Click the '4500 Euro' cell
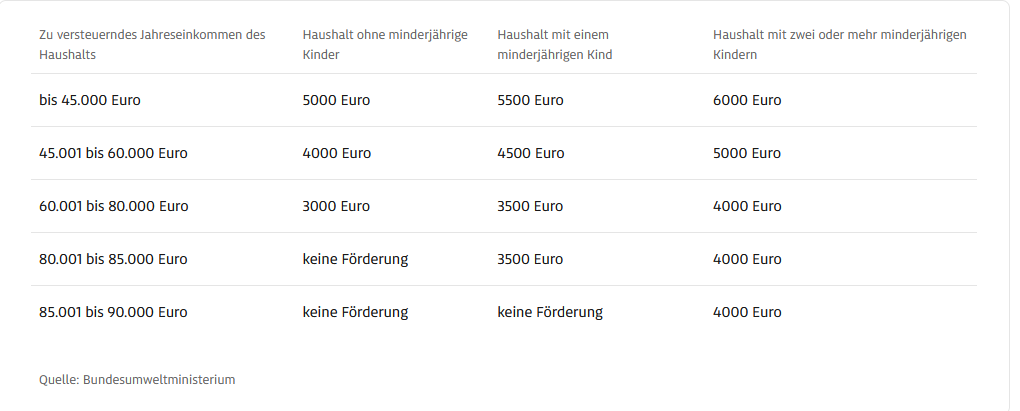 click(x=530, y=153)
